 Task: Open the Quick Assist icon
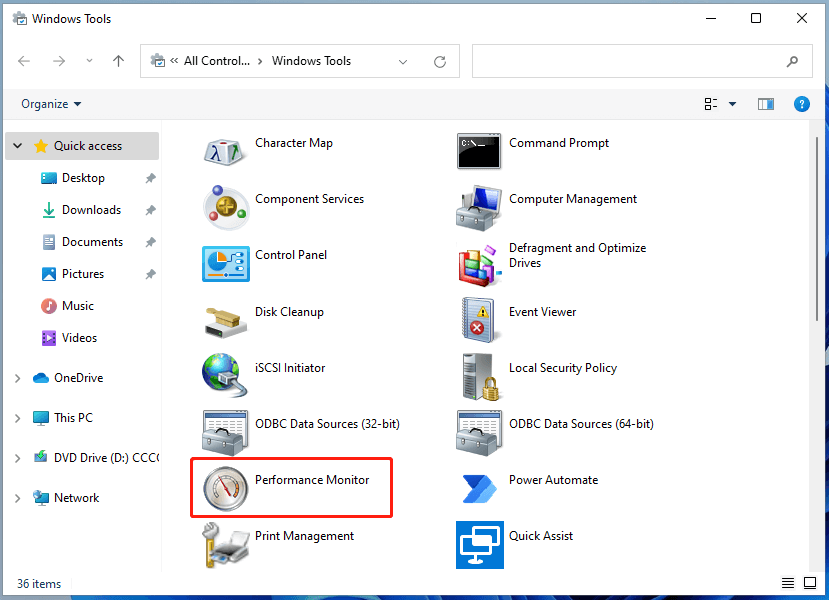[479, 544]
